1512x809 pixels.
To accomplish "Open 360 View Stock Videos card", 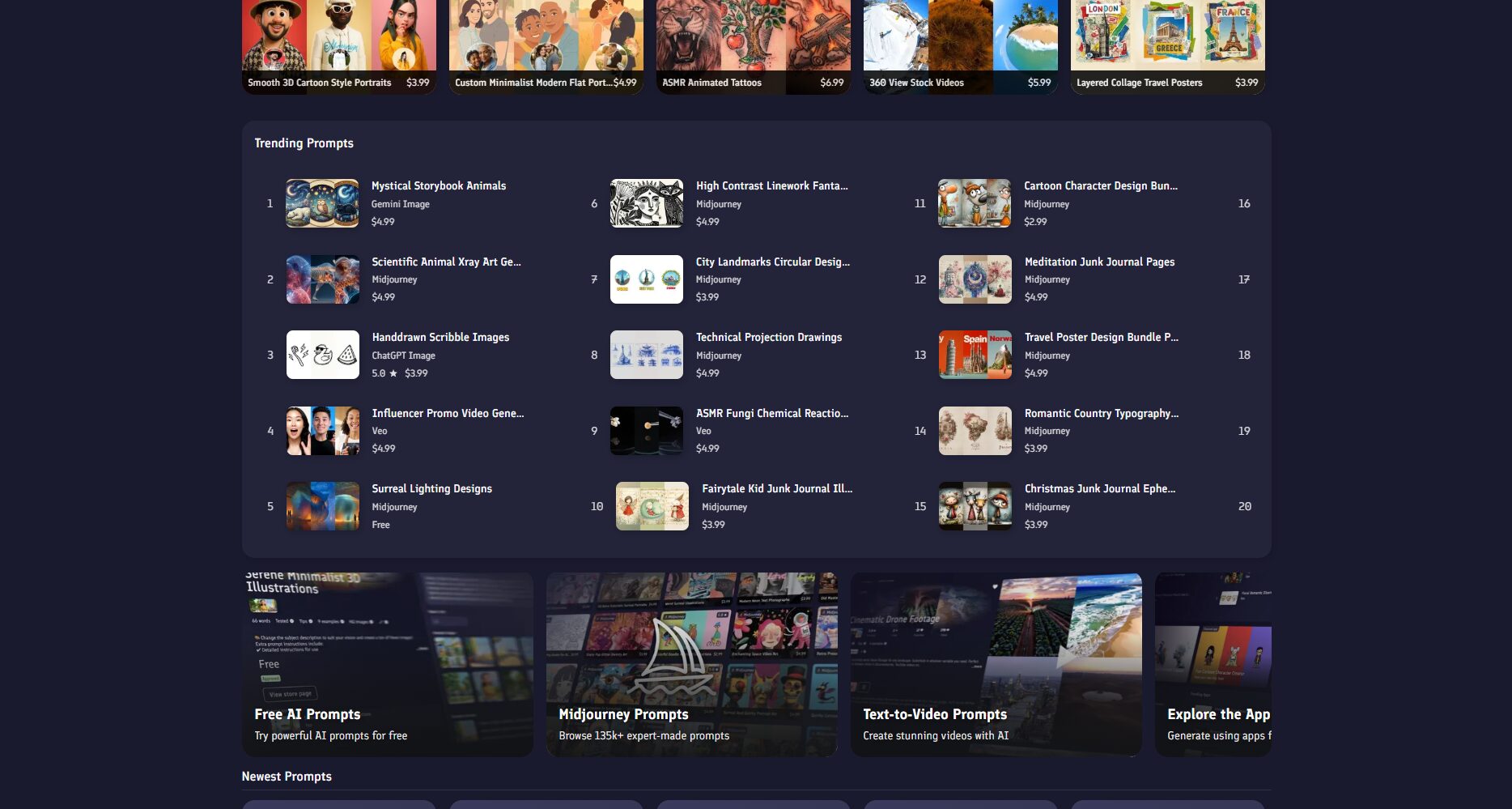I will click(x=961, y=46).
